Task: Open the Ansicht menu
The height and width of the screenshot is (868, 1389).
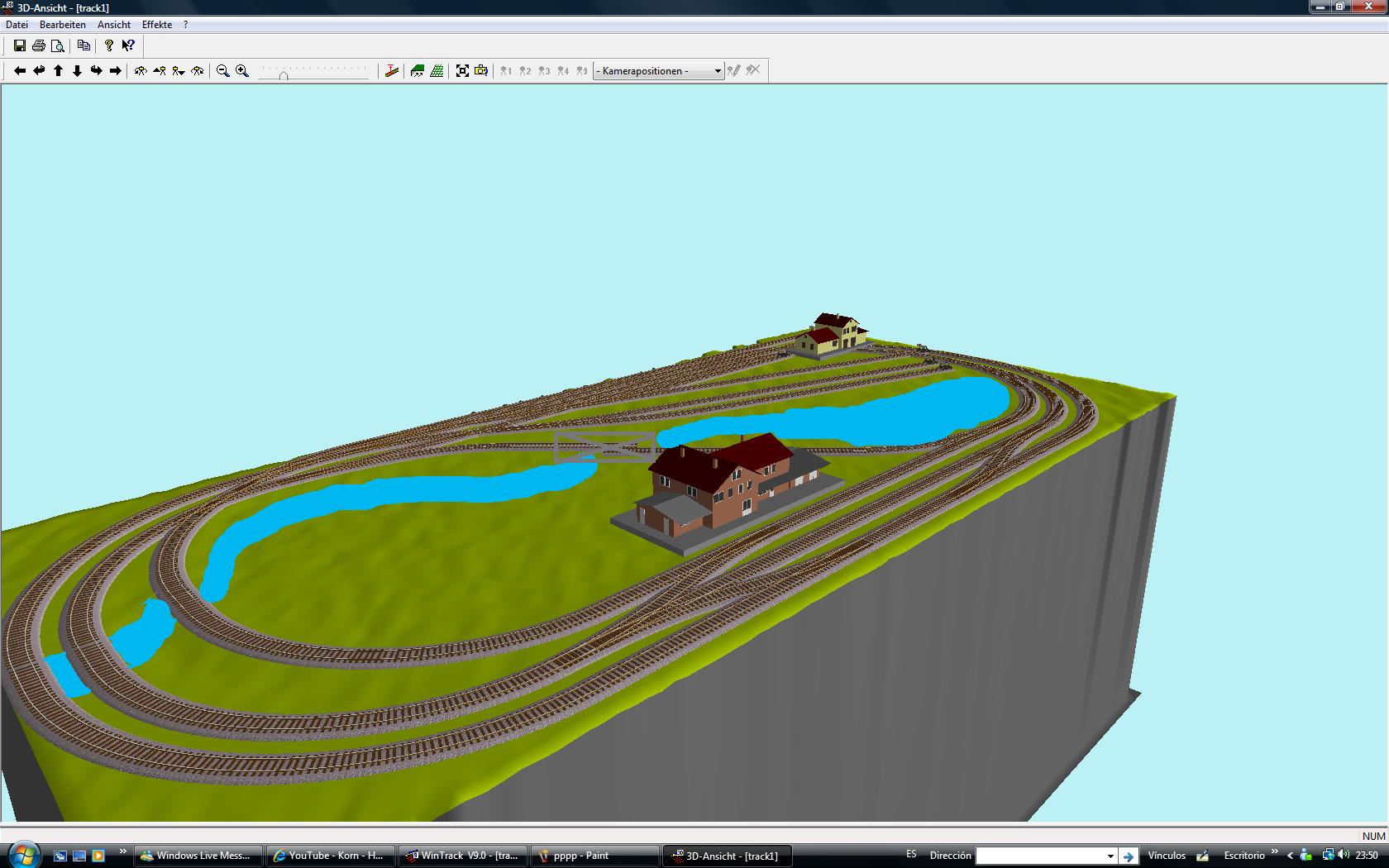Action: click(x=114, y=25)
